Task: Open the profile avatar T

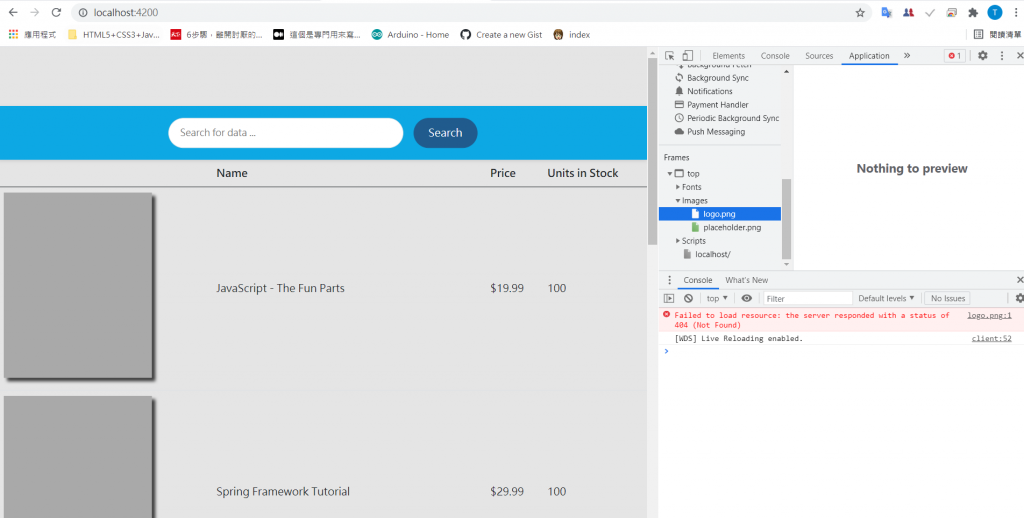Action: (x=994, y=12)
